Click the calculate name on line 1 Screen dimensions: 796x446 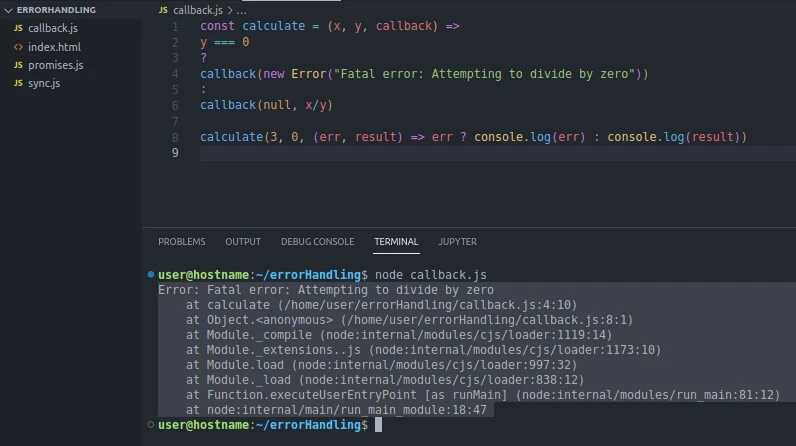(273, 26)
